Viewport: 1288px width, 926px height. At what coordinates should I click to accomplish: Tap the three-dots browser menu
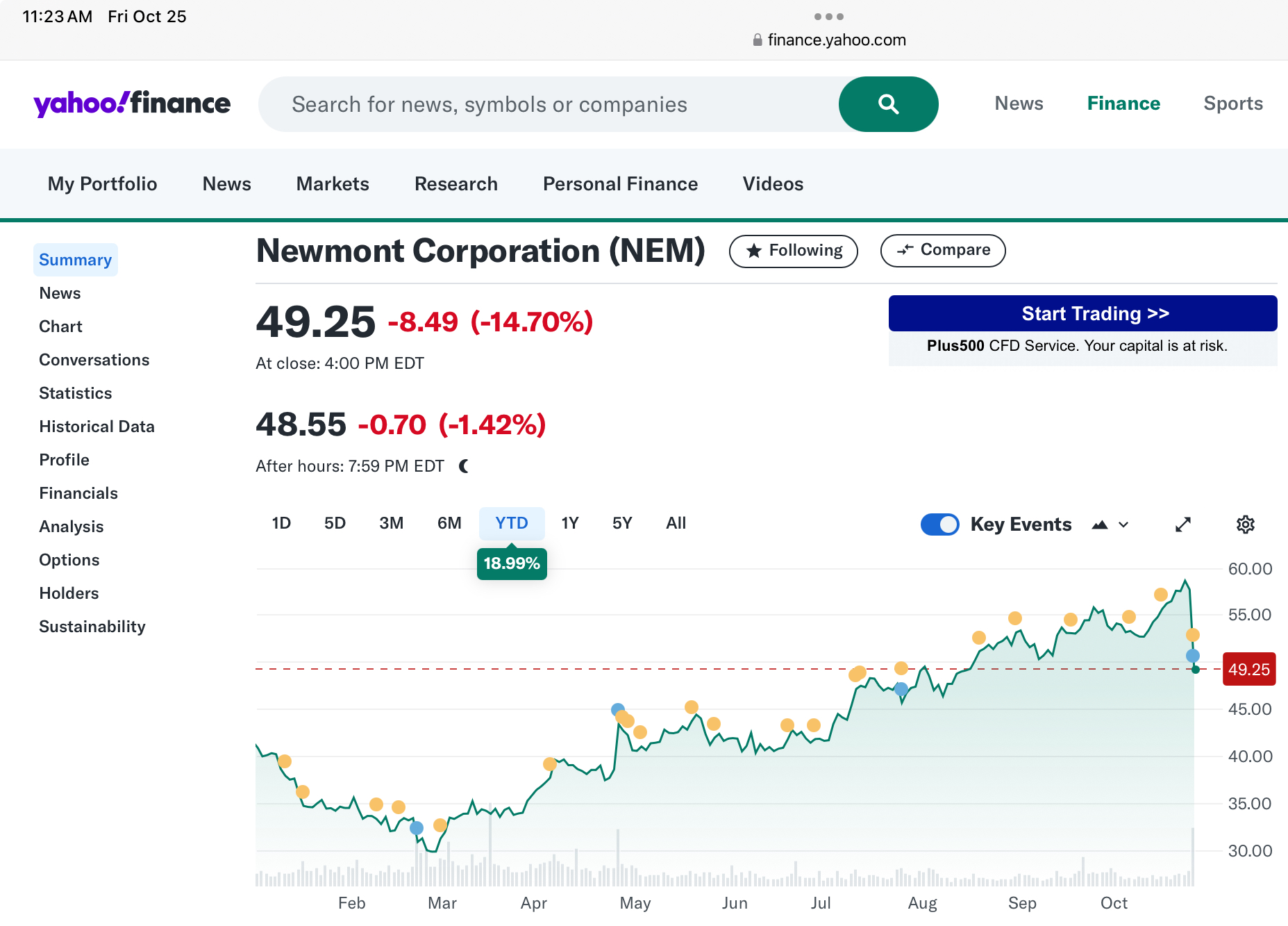pyautogui.click(x=828, y=16)
